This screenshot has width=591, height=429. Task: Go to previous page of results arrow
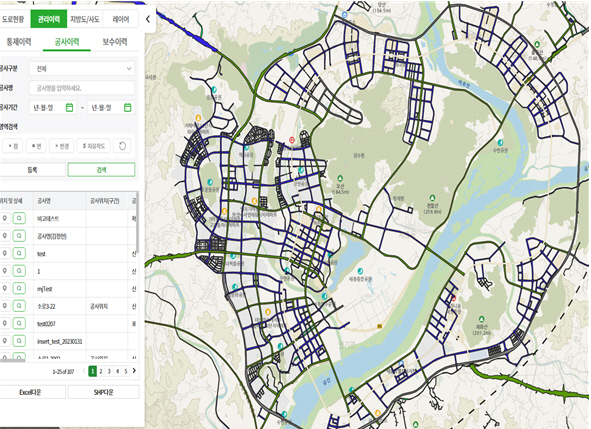pos(84,371)
